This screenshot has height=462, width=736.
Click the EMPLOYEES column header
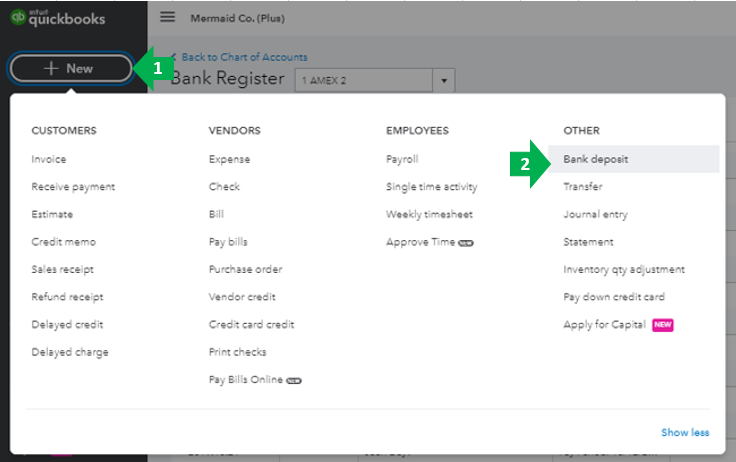click(417, 131)
